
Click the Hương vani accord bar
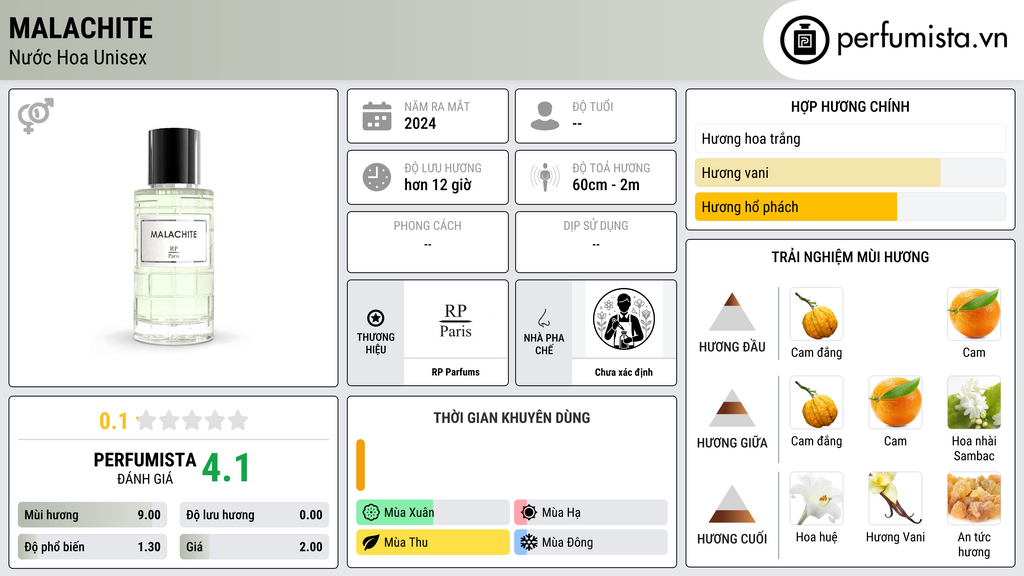click(x=850, y=173)
